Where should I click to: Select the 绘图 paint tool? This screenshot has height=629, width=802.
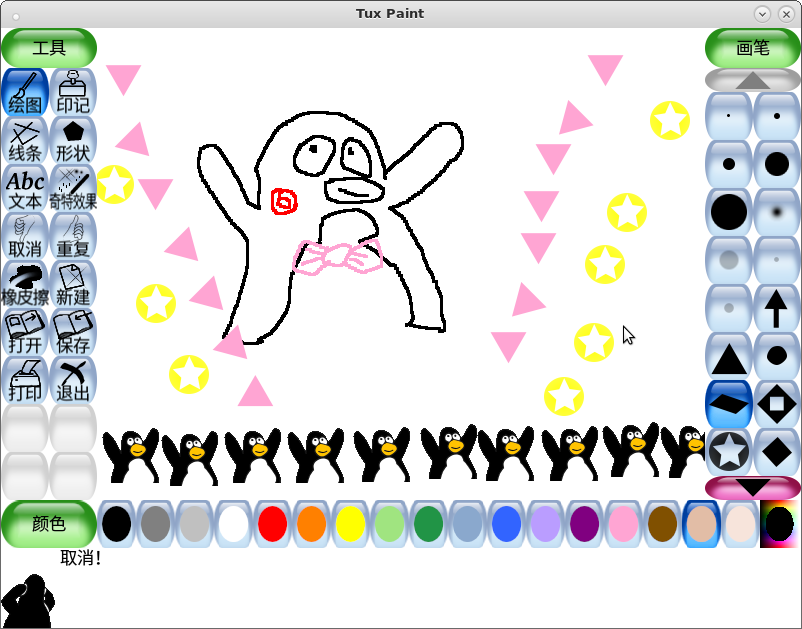pos(25,92)
